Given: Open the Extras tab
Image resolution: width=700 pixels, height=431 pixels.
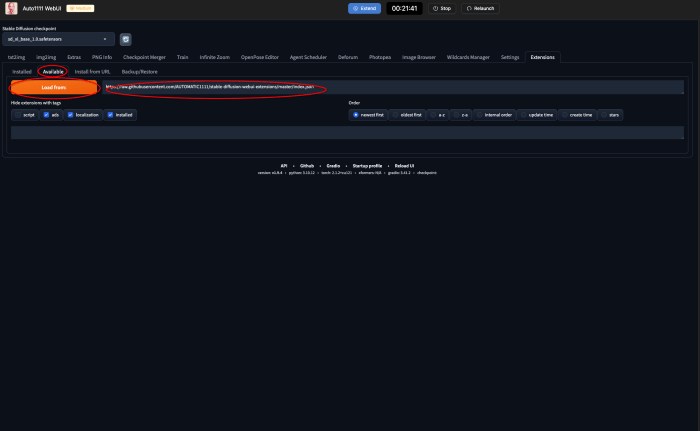Looking at the screenshot, I should [x=74, y=57].
